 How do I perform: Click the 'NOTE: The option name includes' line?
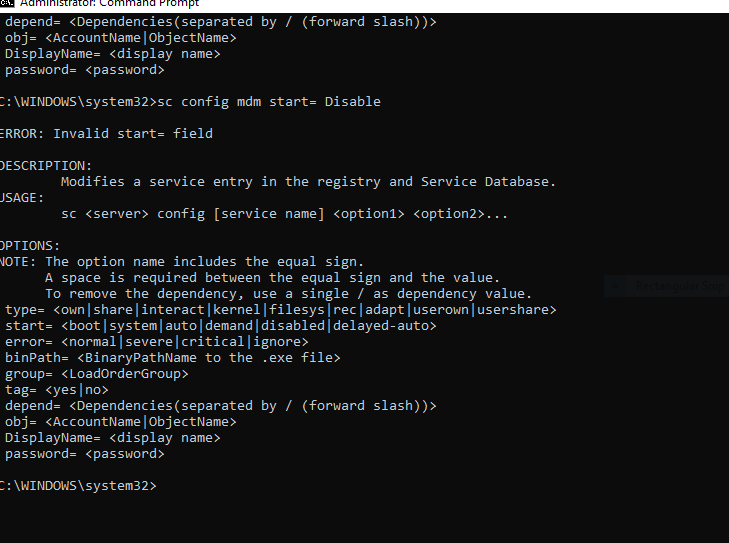182,262
